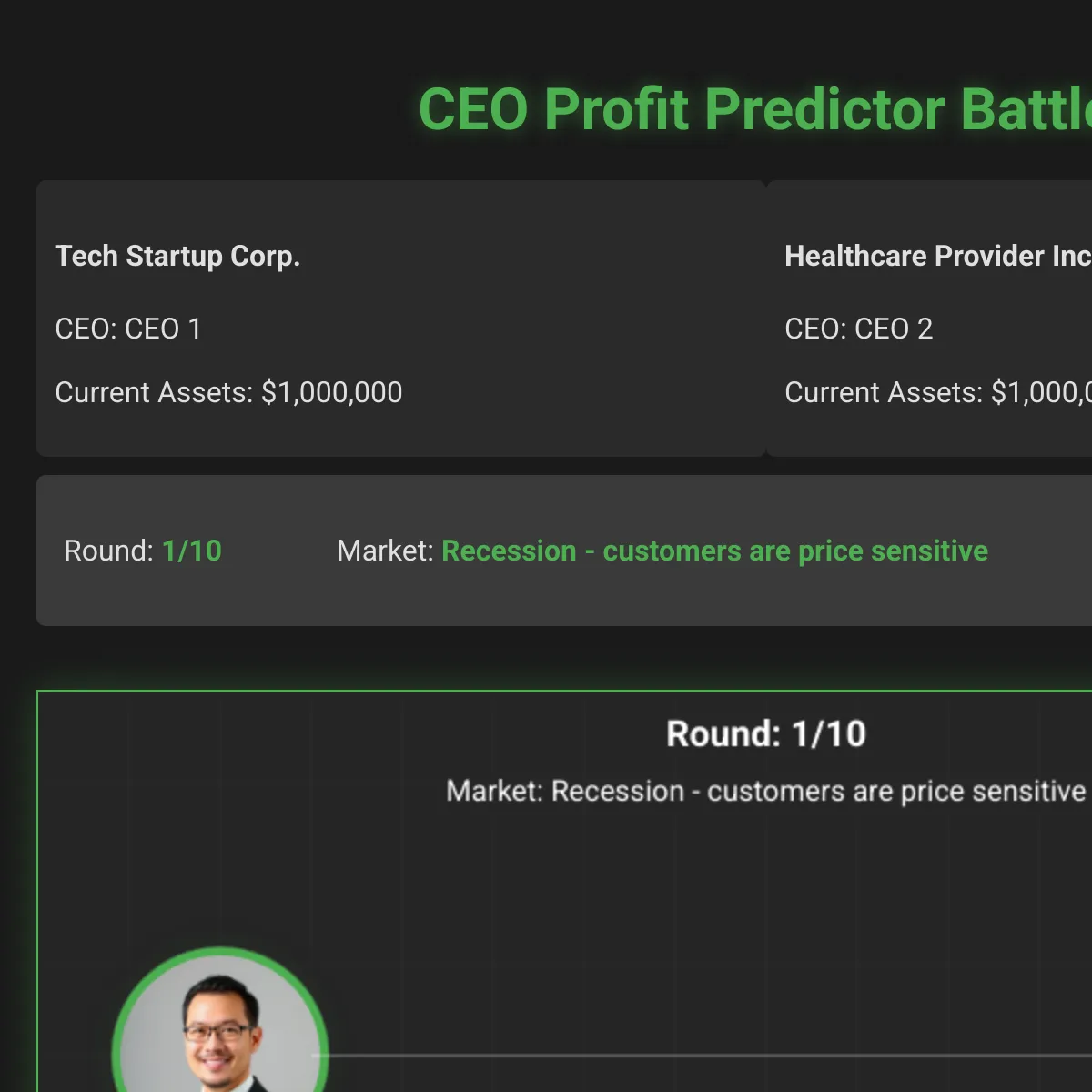Expand the Round 1/10 header inside arena
1092x1092 pixels.
tap(765, 733)
